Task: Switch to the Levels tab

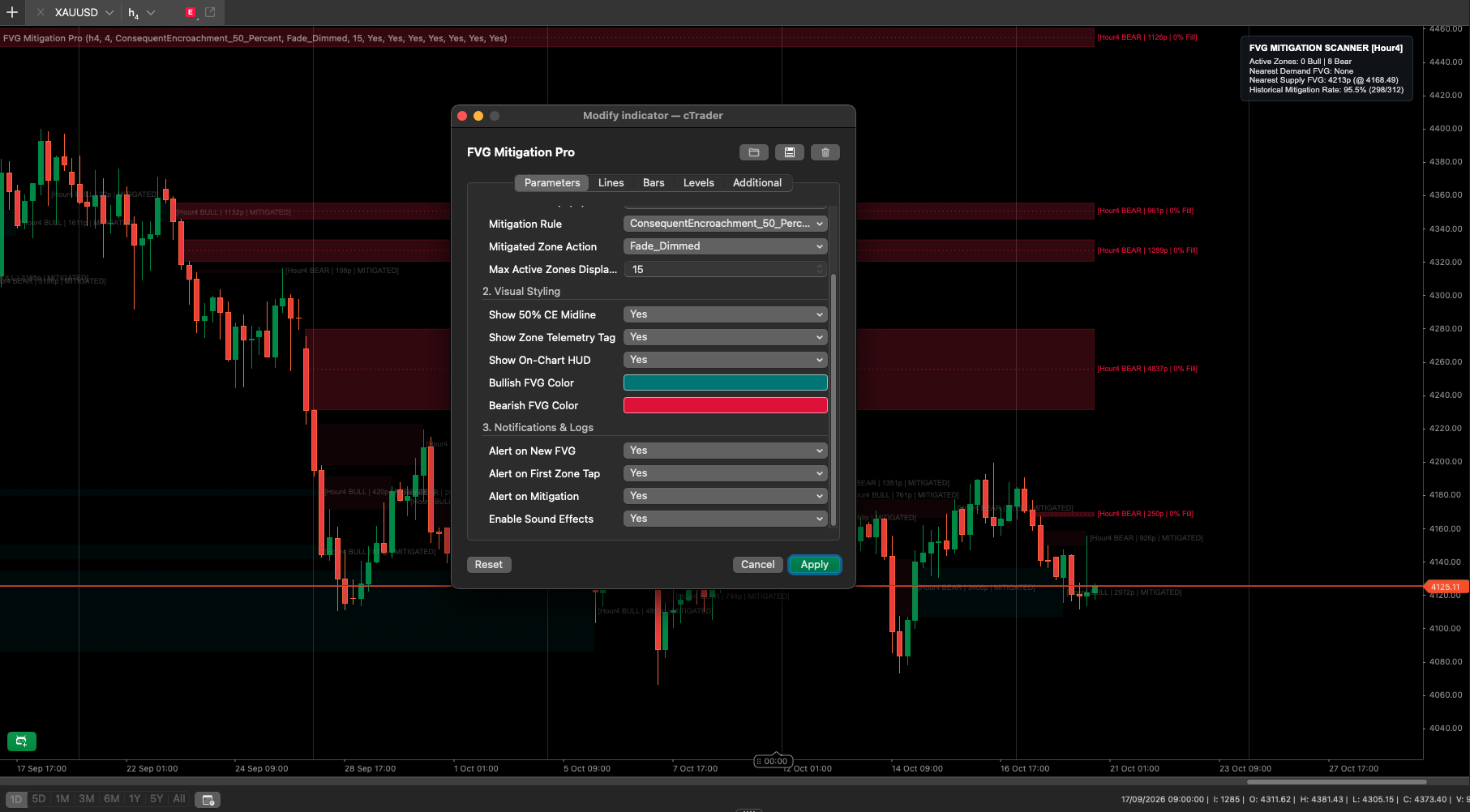Action: pyautogui.click(x=699, y=183)
